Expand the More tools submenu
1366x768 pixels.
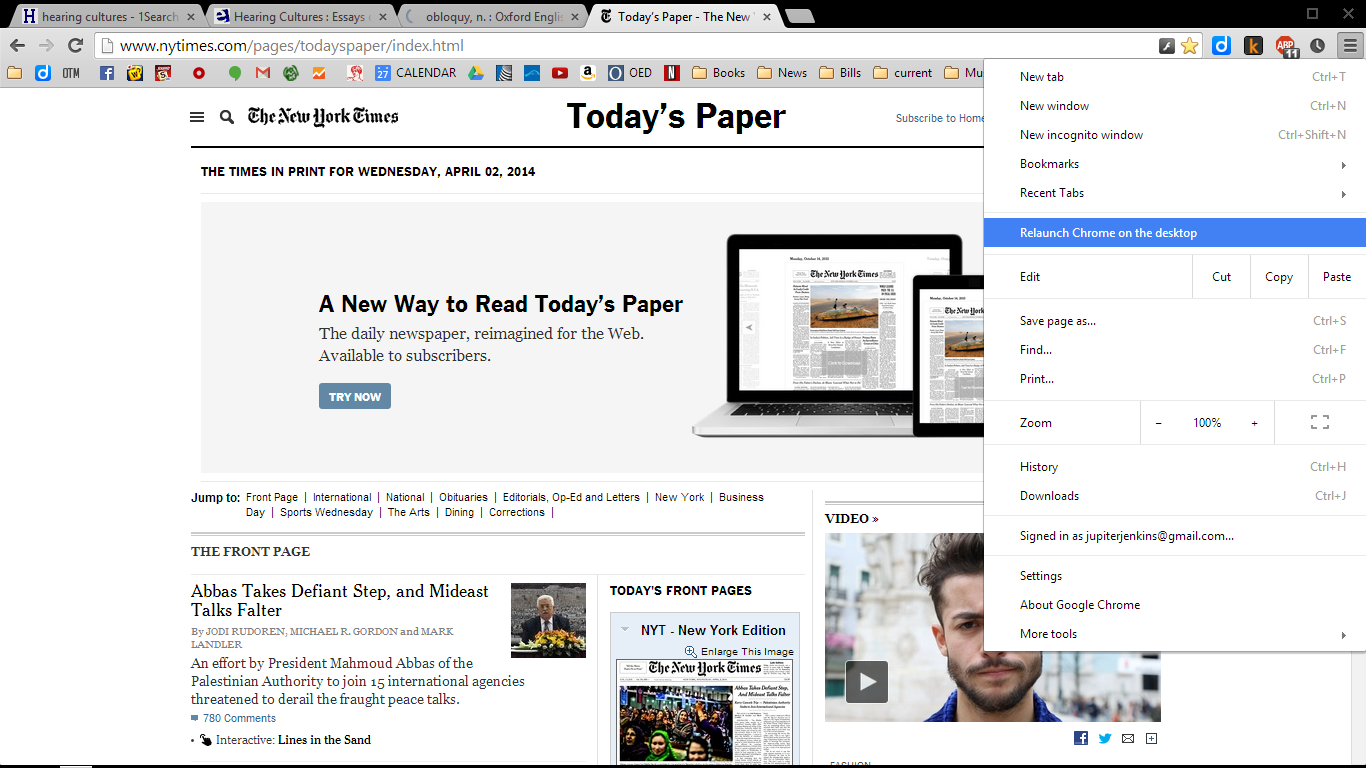[x=1175, y=634]
